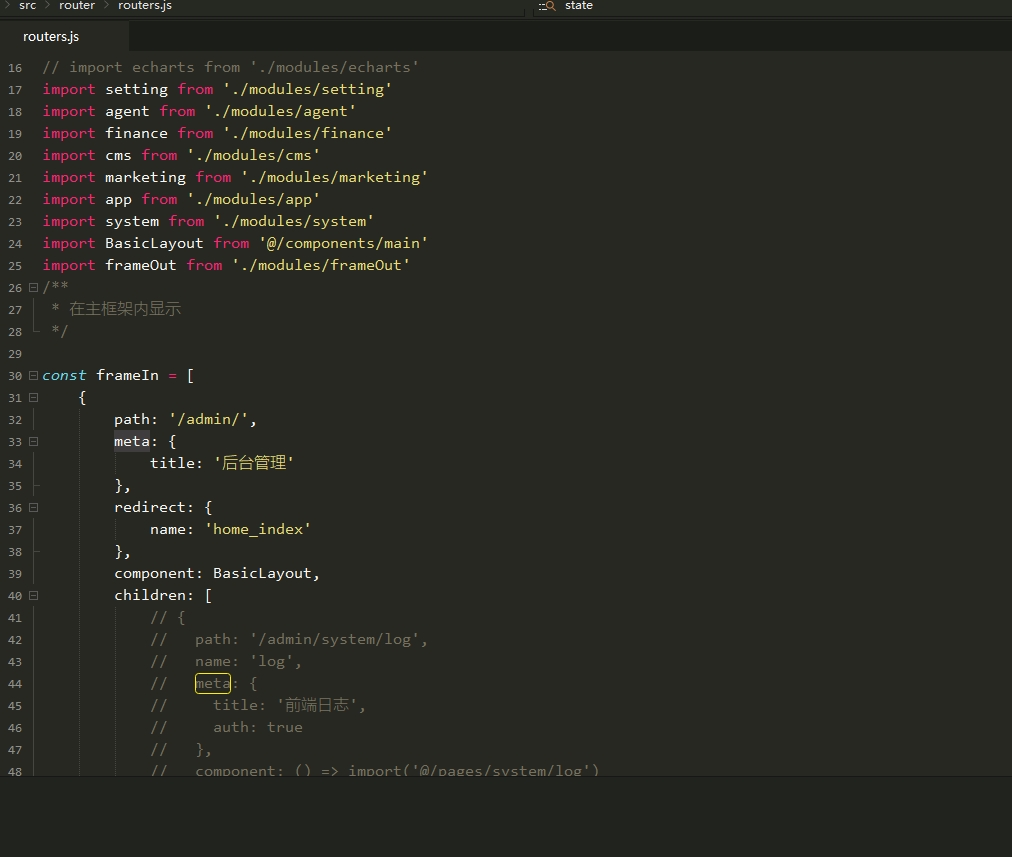The height and width of the screenshot is (857, 1012).
Task: Fold the redirect block on line 36
Action: coord(34,508)
